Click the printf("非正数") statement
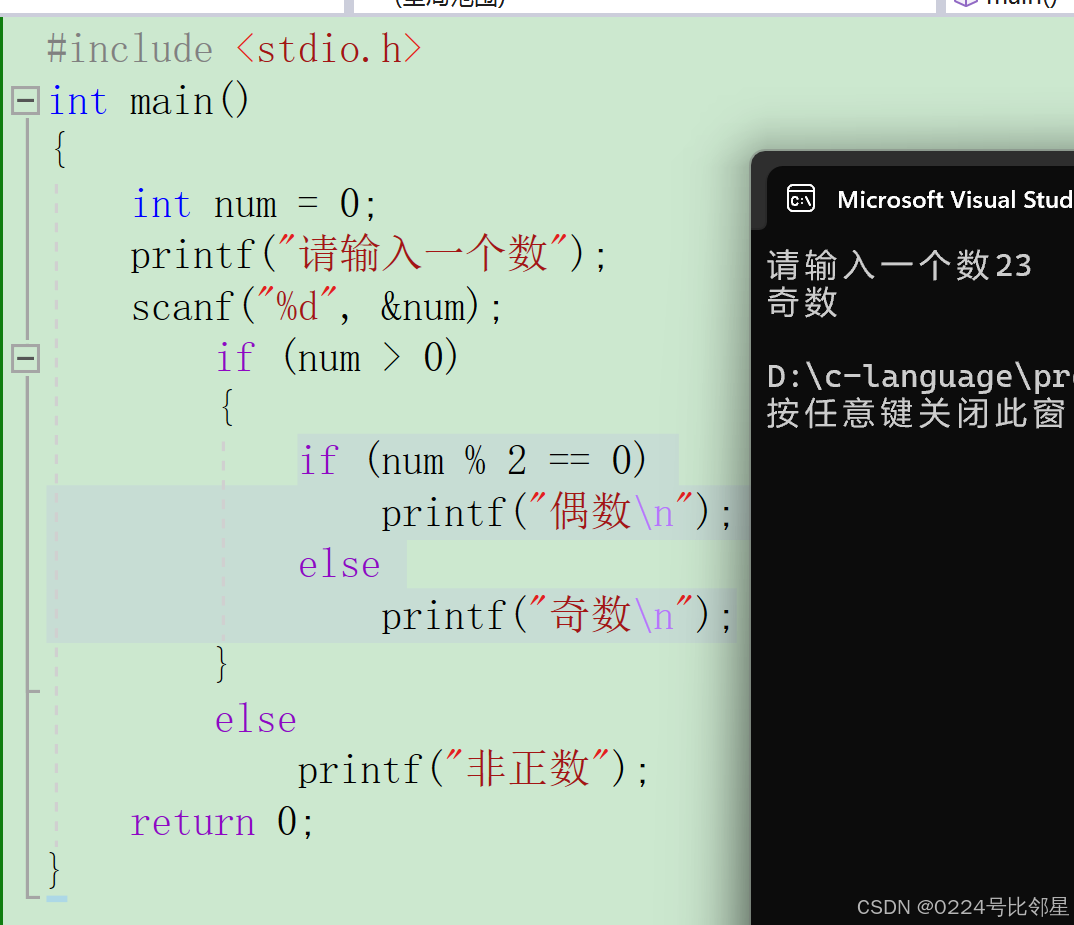The image size is (1074, 925). pyautogui.click(x=473, y=769)
